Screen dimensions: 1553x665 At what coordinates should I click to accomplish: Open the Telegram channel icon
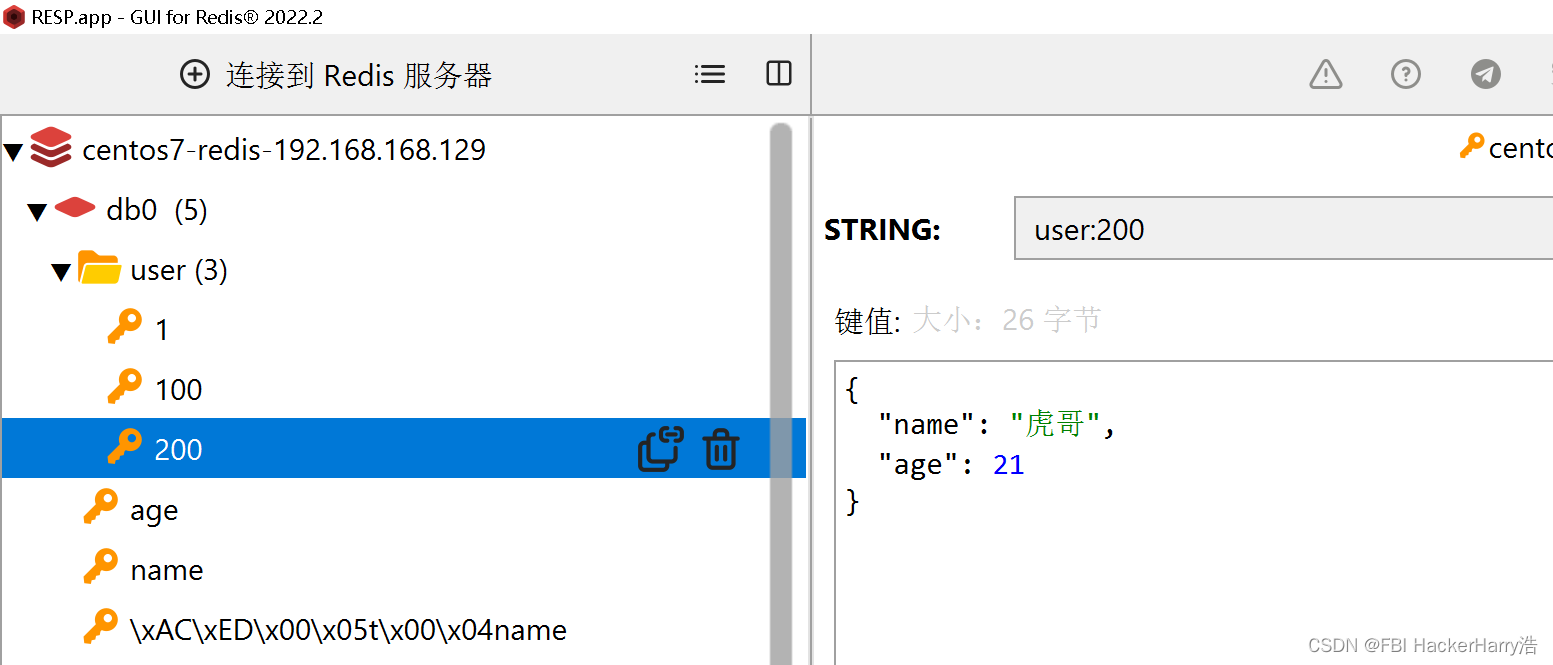tap(1486, 74)
